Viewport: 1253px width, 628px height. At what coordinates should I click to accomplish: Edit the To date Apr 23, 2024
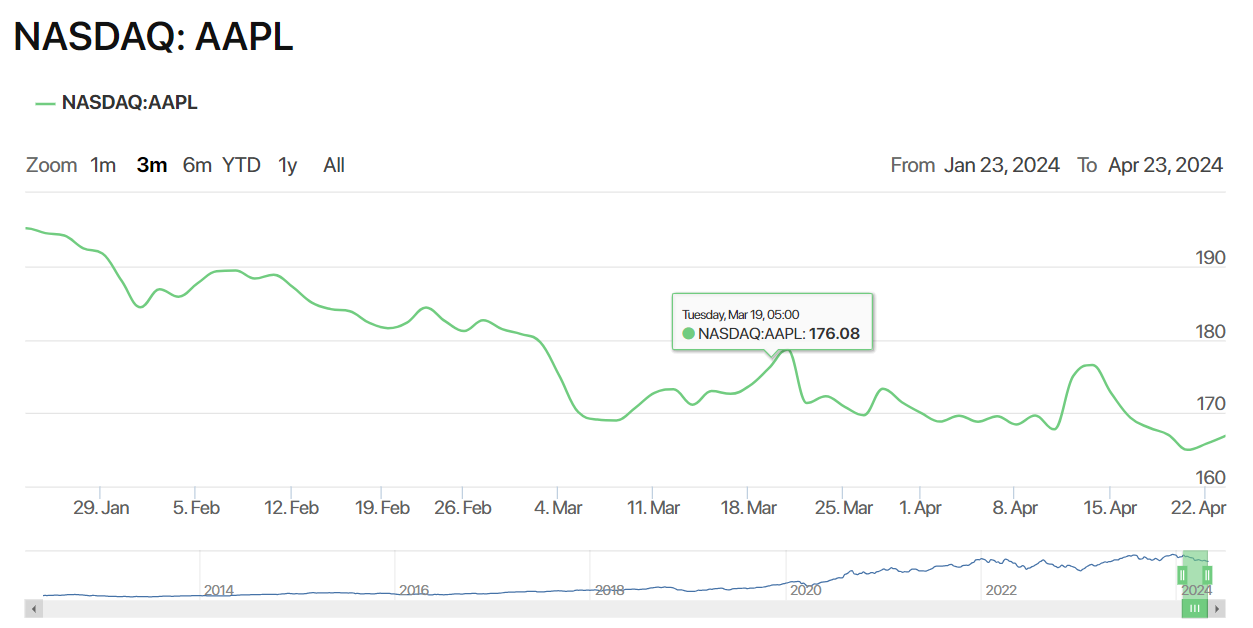tap(1166, 165)
